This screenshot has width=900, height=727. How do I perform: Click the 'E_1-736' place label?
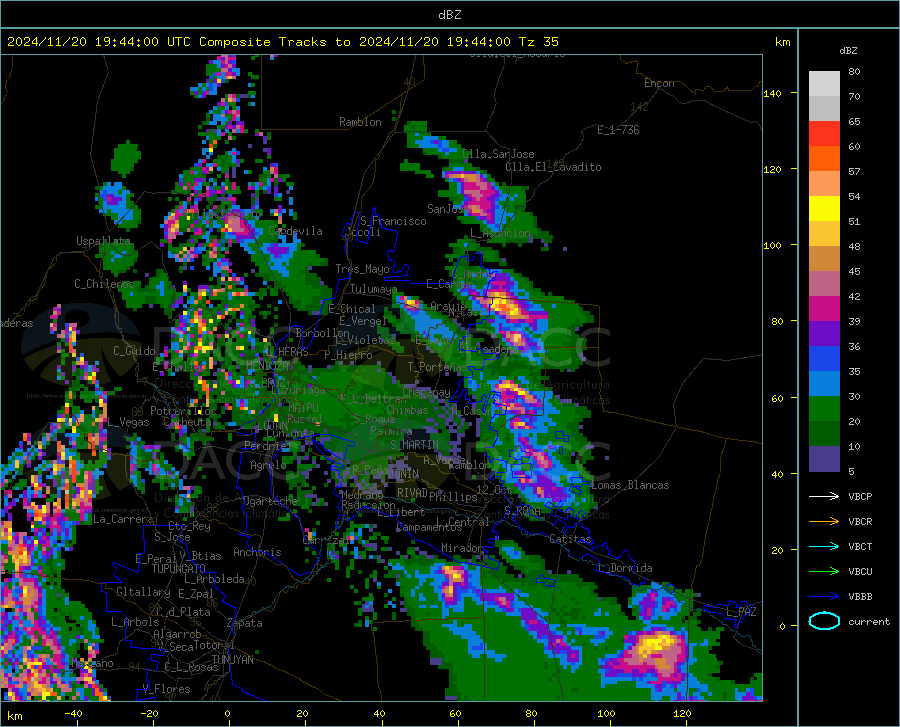[618, 130]
